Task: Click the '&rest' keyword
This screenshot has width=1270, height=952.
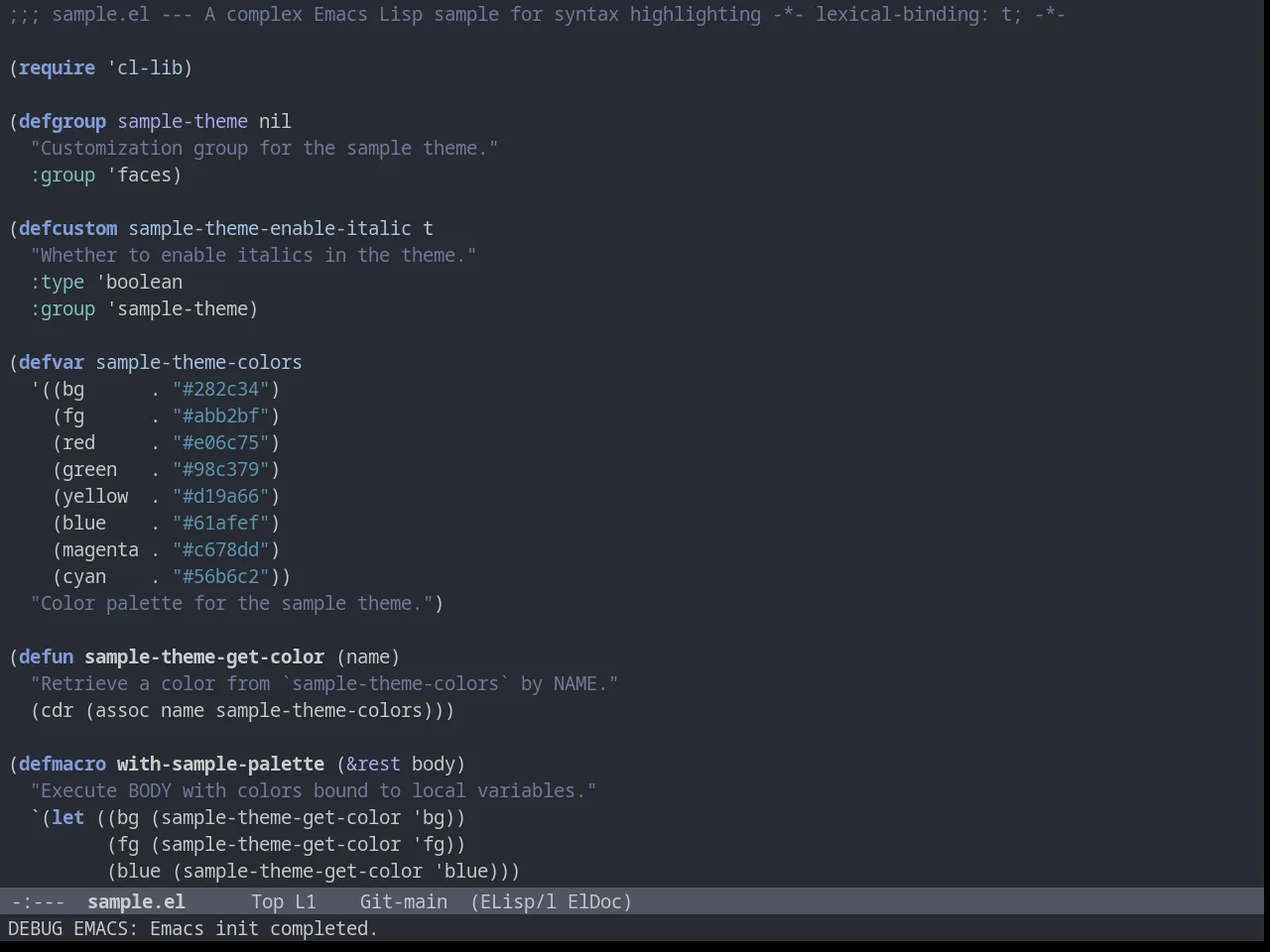Action: pos(373,764)
